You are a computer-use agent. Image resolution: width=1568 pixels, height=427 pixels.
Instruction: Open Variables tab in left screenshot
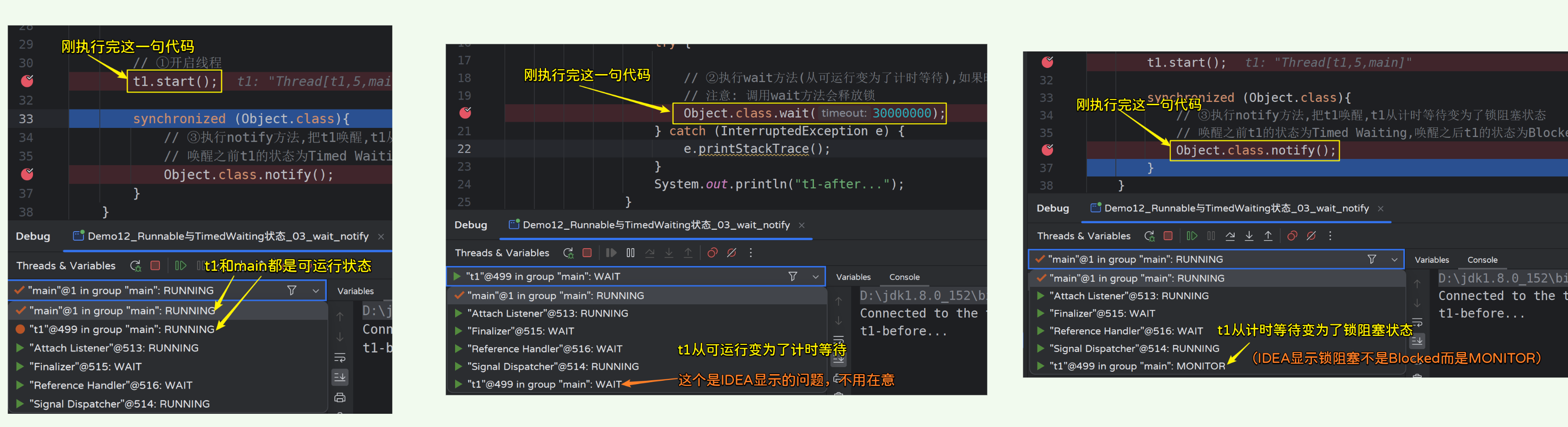click(356, 291)
